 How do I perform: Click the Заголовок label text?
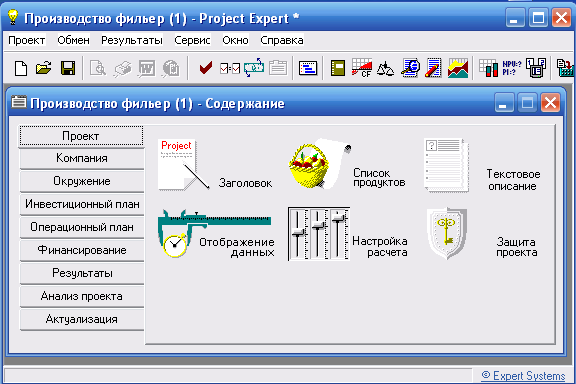tap(245, 183)
